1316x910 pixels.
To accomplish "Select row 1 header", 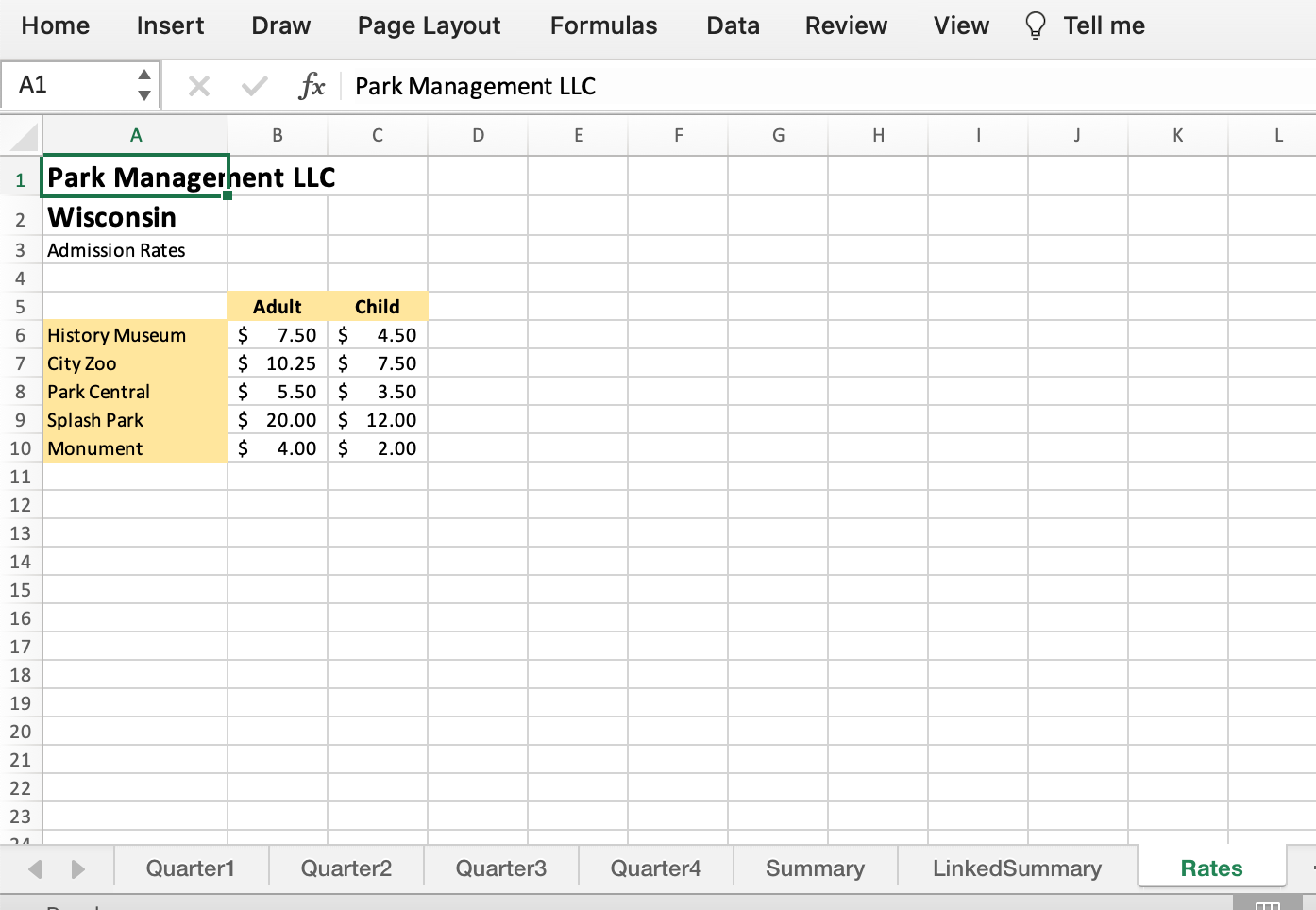I will (21, 179).
